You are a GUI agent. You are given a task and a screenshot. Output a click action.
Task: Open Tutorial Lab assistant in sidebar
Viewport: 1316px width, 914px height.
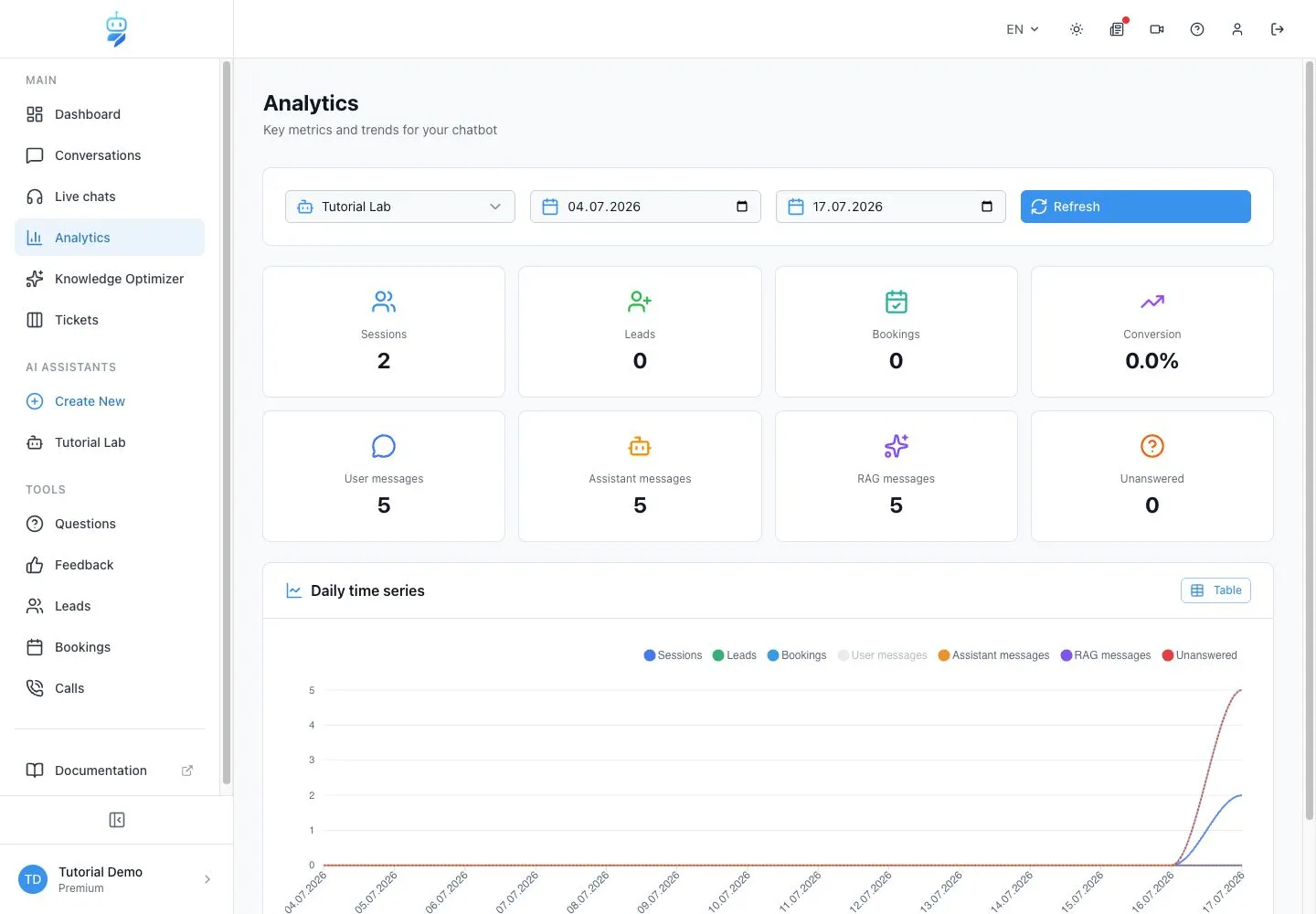pyautogui.click(x=110, y=442)
